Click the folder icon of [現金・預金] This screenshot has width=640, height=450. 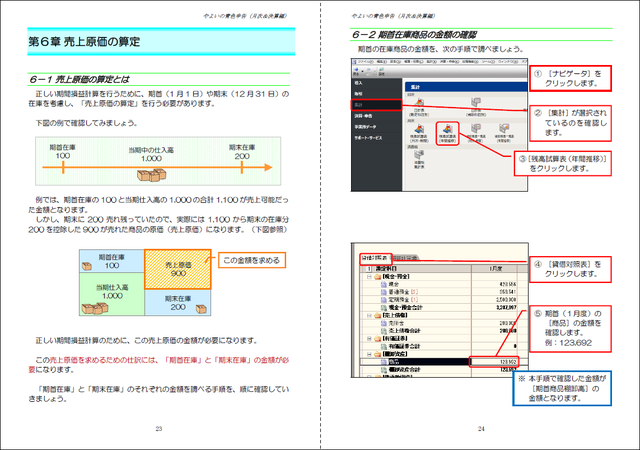click(x=378, y=276)
